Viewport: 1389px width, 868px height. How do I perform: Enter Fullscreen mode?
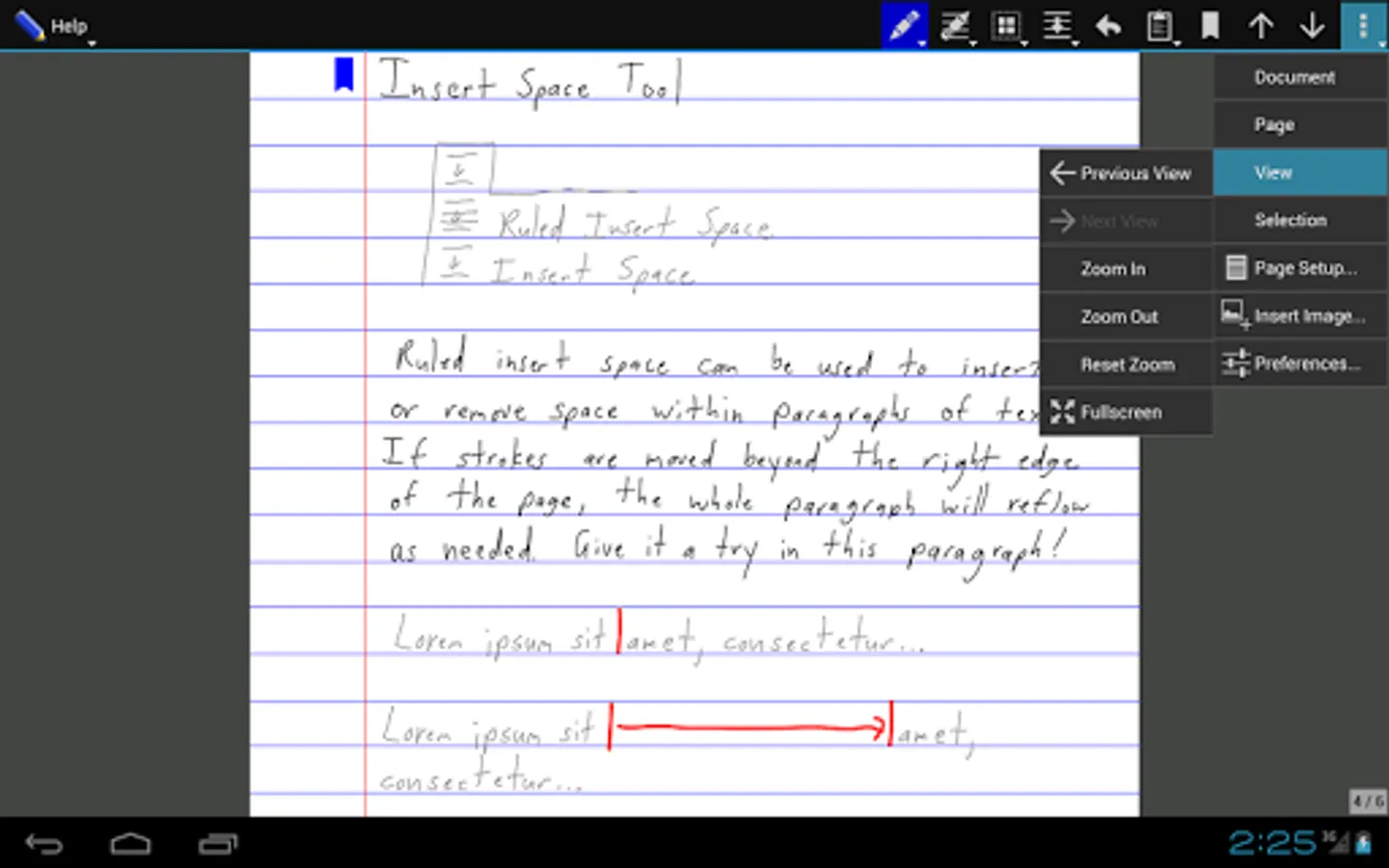[1126, 412]
